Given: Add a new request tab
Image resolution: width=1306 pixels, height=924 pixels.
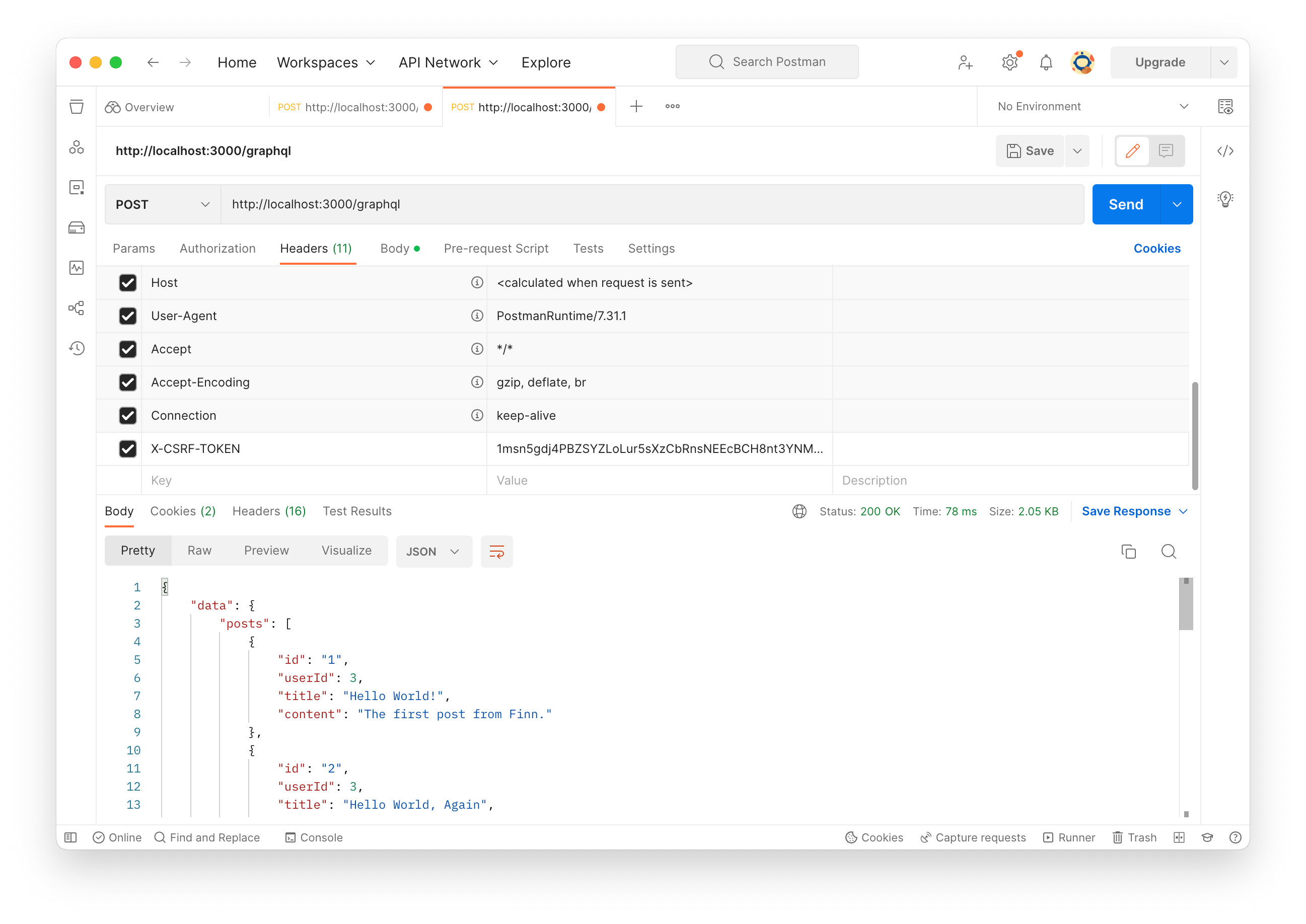Looking at the screenshot, I should click(636, 106).
